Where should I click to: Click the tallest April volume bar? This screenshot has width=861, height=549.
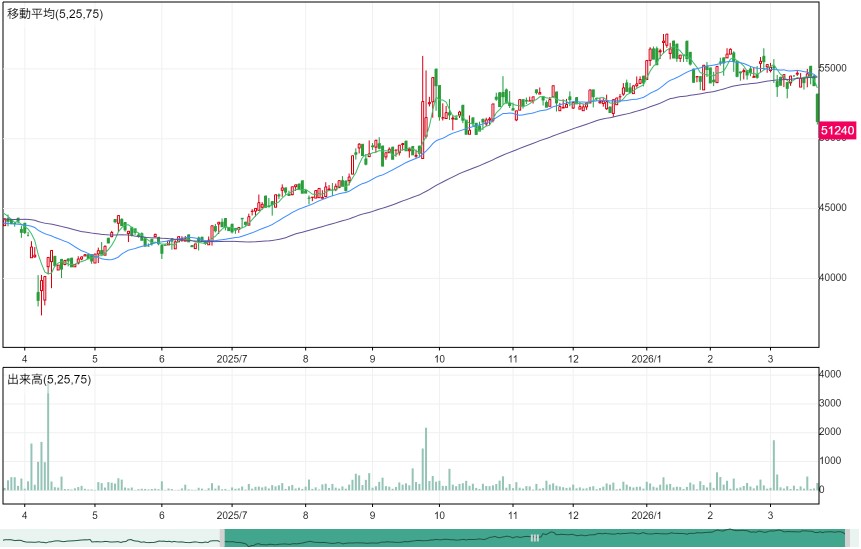click(x=48, y=437)
